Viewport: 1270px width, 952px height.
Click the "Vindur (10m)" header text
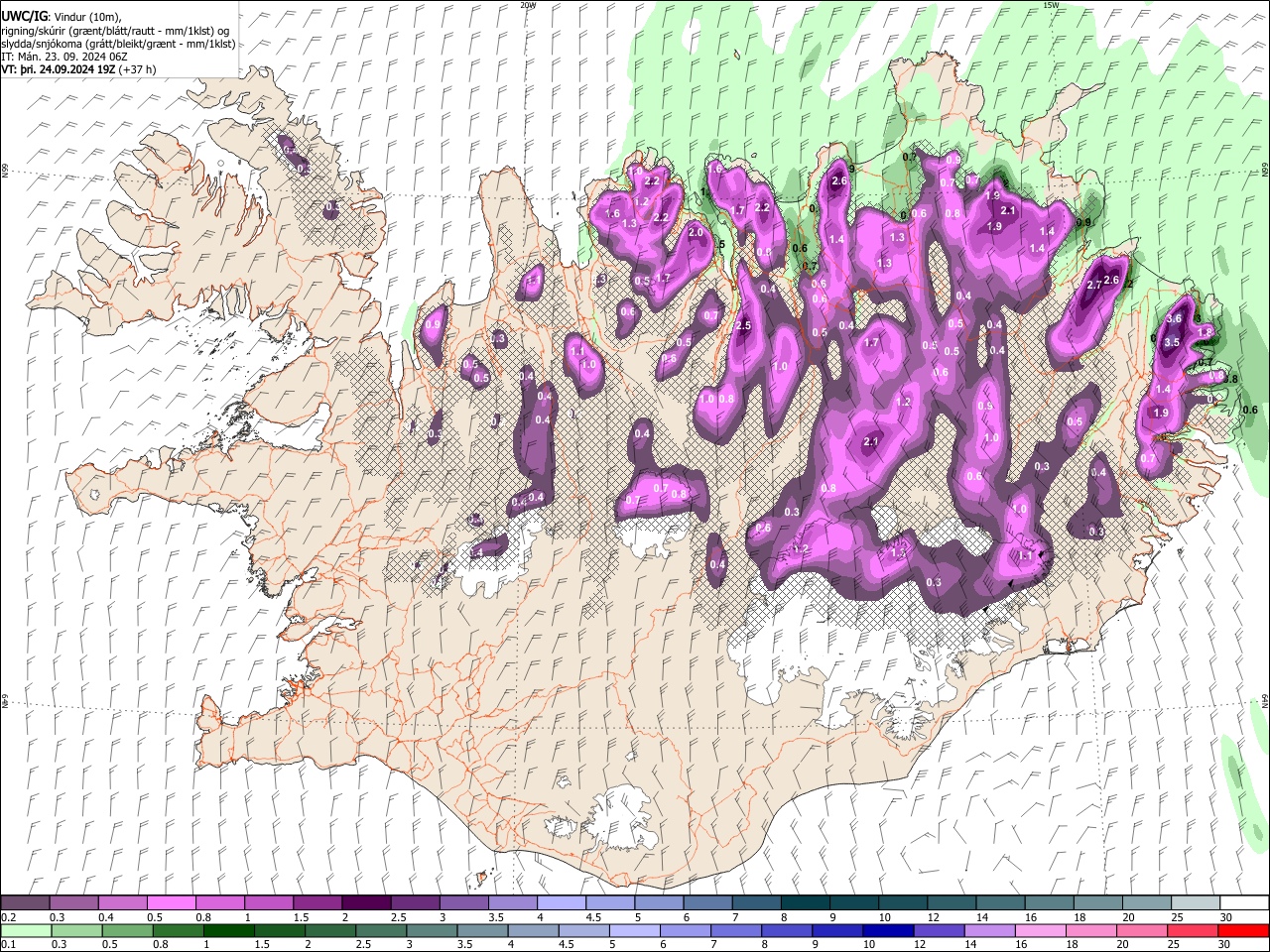[85, 17]
